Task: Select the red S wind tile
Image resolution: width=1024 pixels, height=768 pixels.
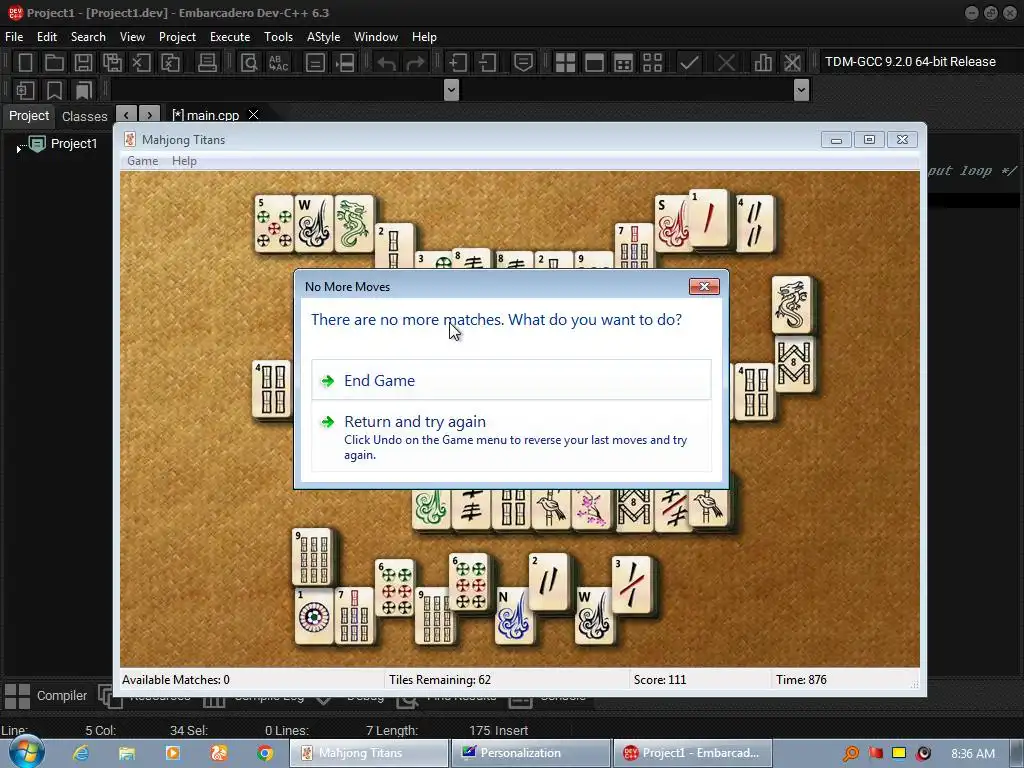Action: pos(672,223)
